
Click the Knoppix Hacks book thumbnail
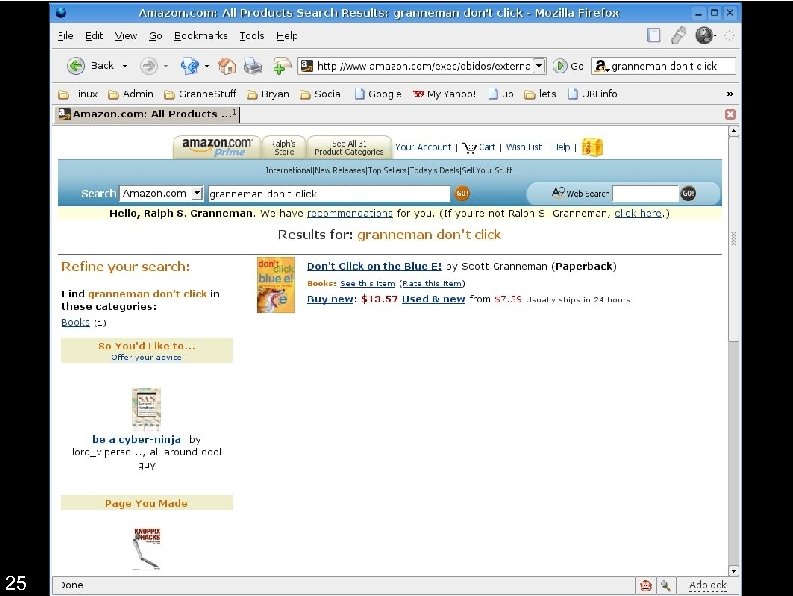pos(147,548)
